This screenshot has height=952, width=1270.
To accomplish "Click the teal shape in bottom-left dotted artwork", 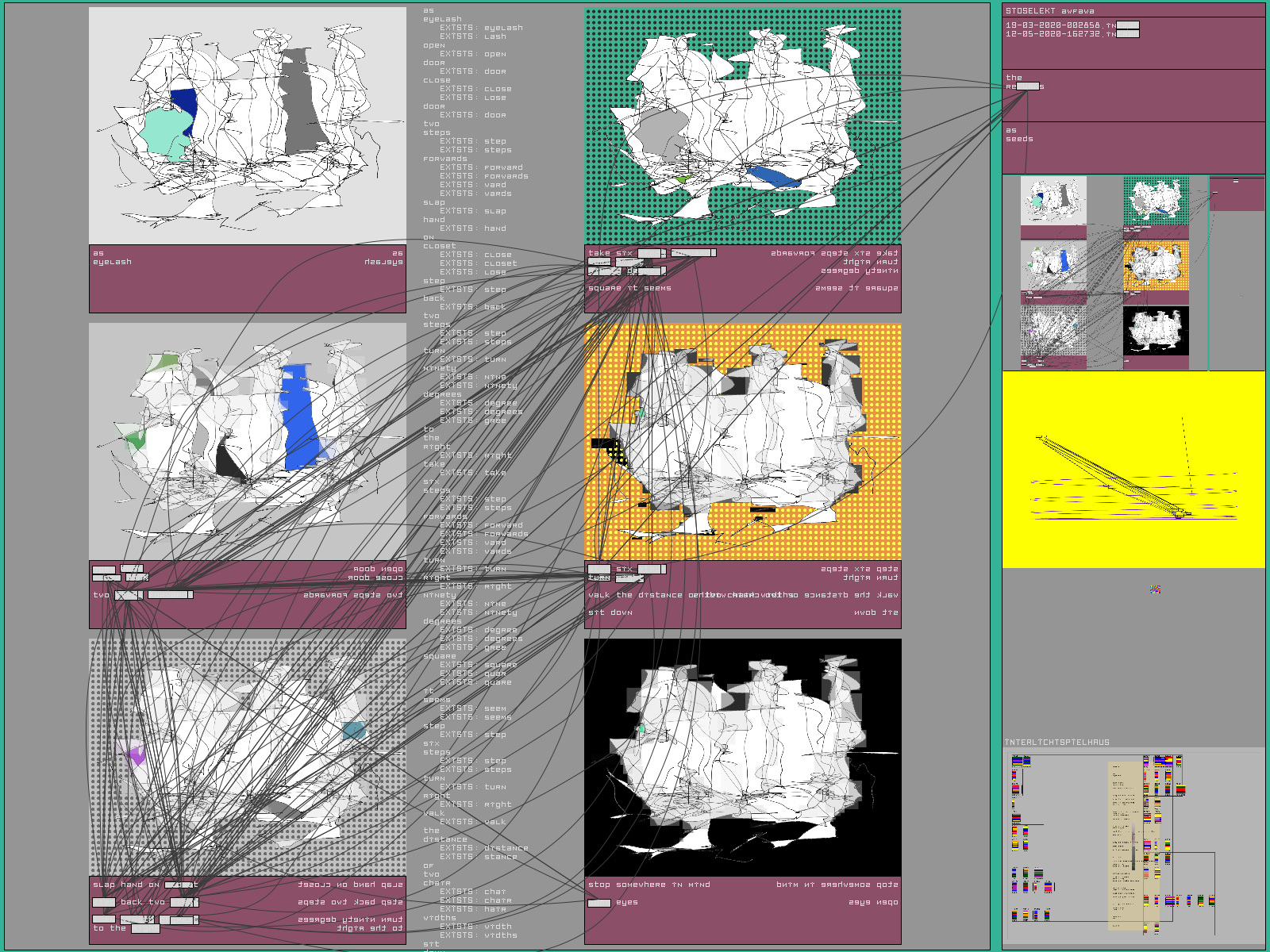I will coord(354,731).
